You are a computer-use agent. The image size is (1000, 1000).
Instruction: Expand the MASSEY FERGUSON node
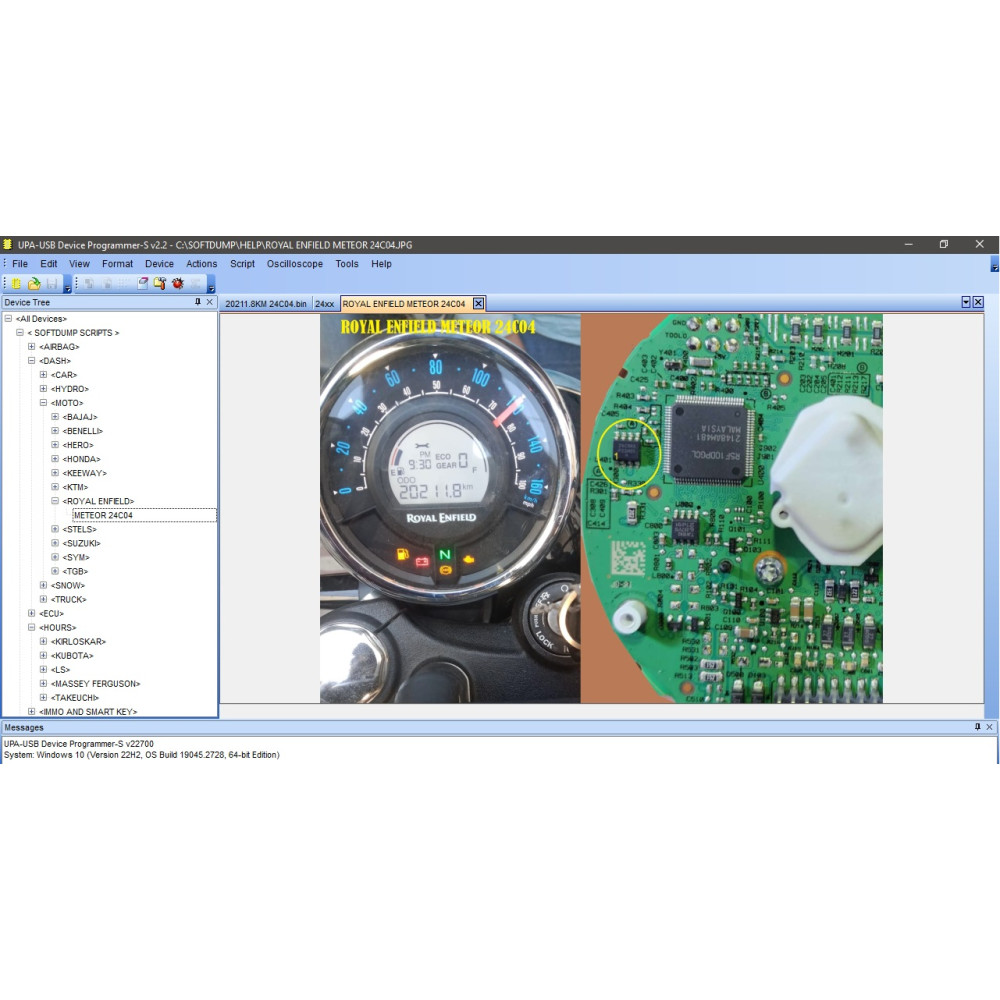tap(43, 683)
